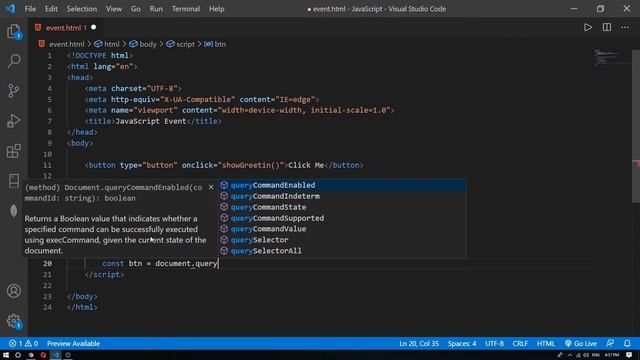The width and height of the screenshot is (640, 360).
Task: Open the Source Control view
Action: point(13,91)
